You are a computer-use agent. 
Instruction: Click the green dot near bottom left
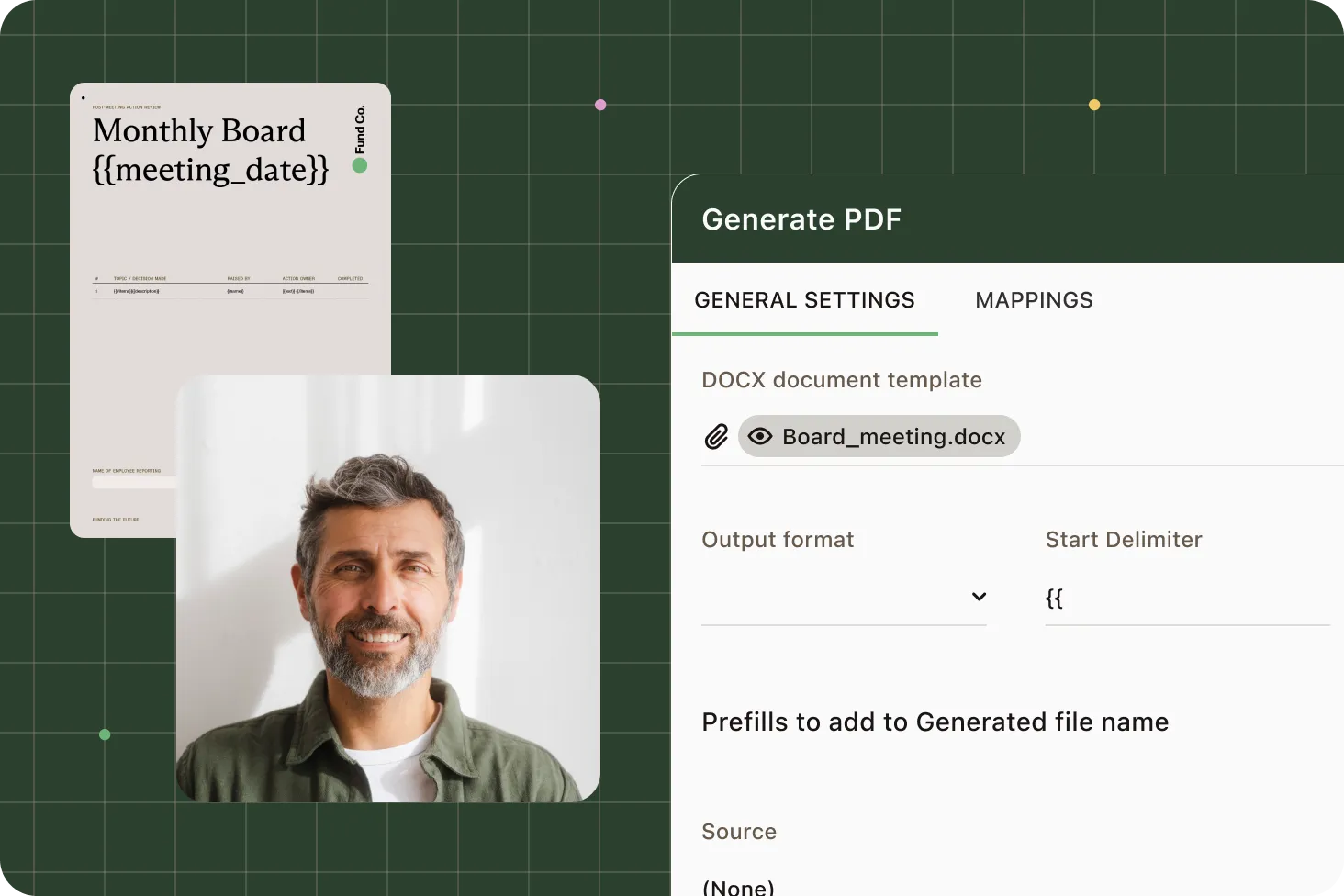[x=105, y=734]
